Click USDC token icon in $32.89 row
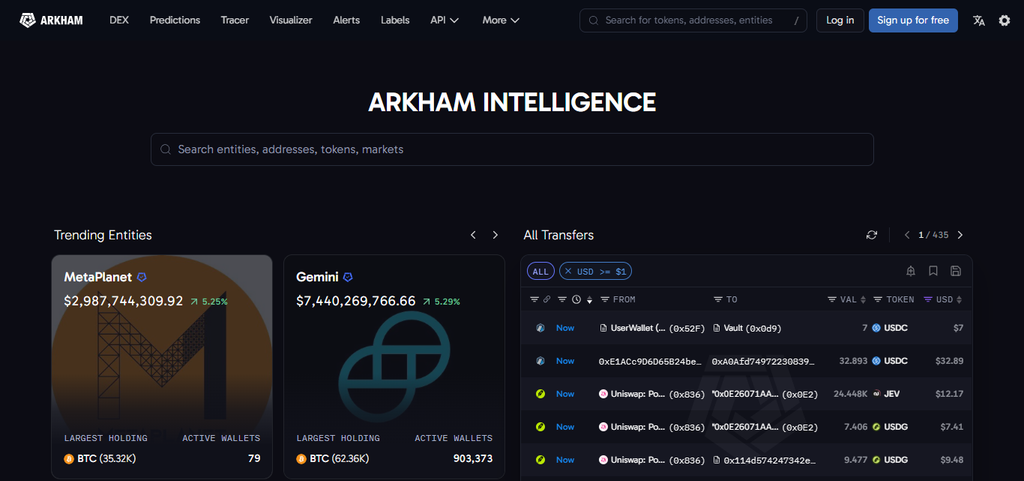Screen dimensions: 1024x481 click(876, 361)
